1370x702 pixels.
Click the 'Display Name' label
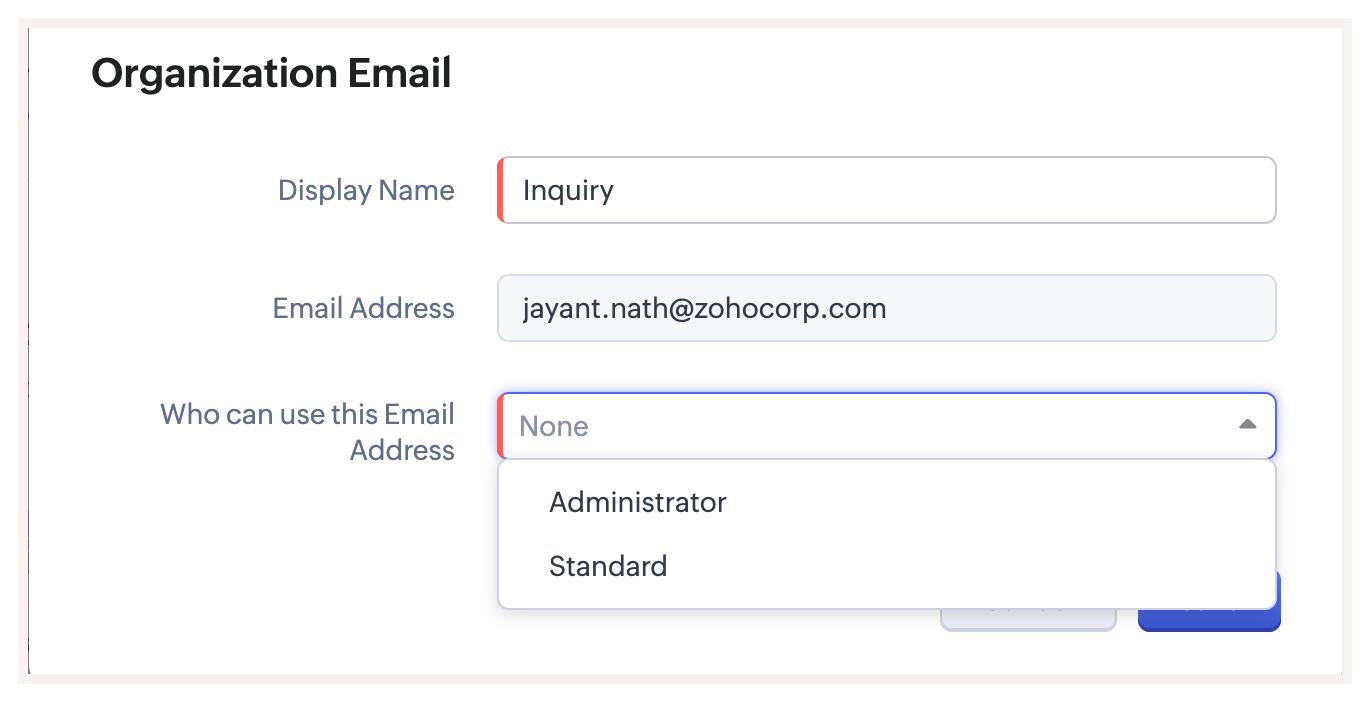[x=366, y=190]
